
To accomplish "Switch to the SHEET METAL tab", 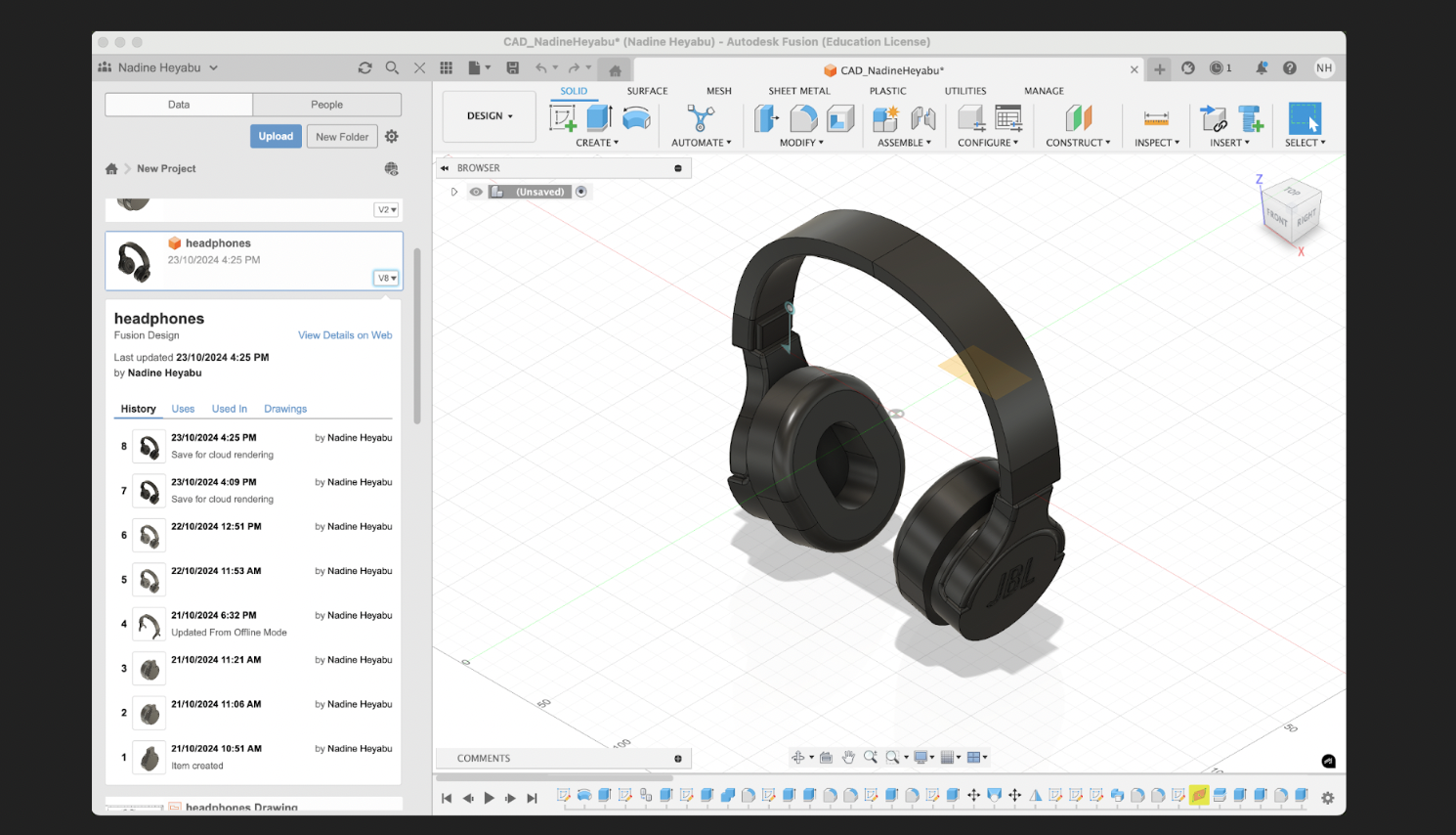I will (x=799, y=91).
